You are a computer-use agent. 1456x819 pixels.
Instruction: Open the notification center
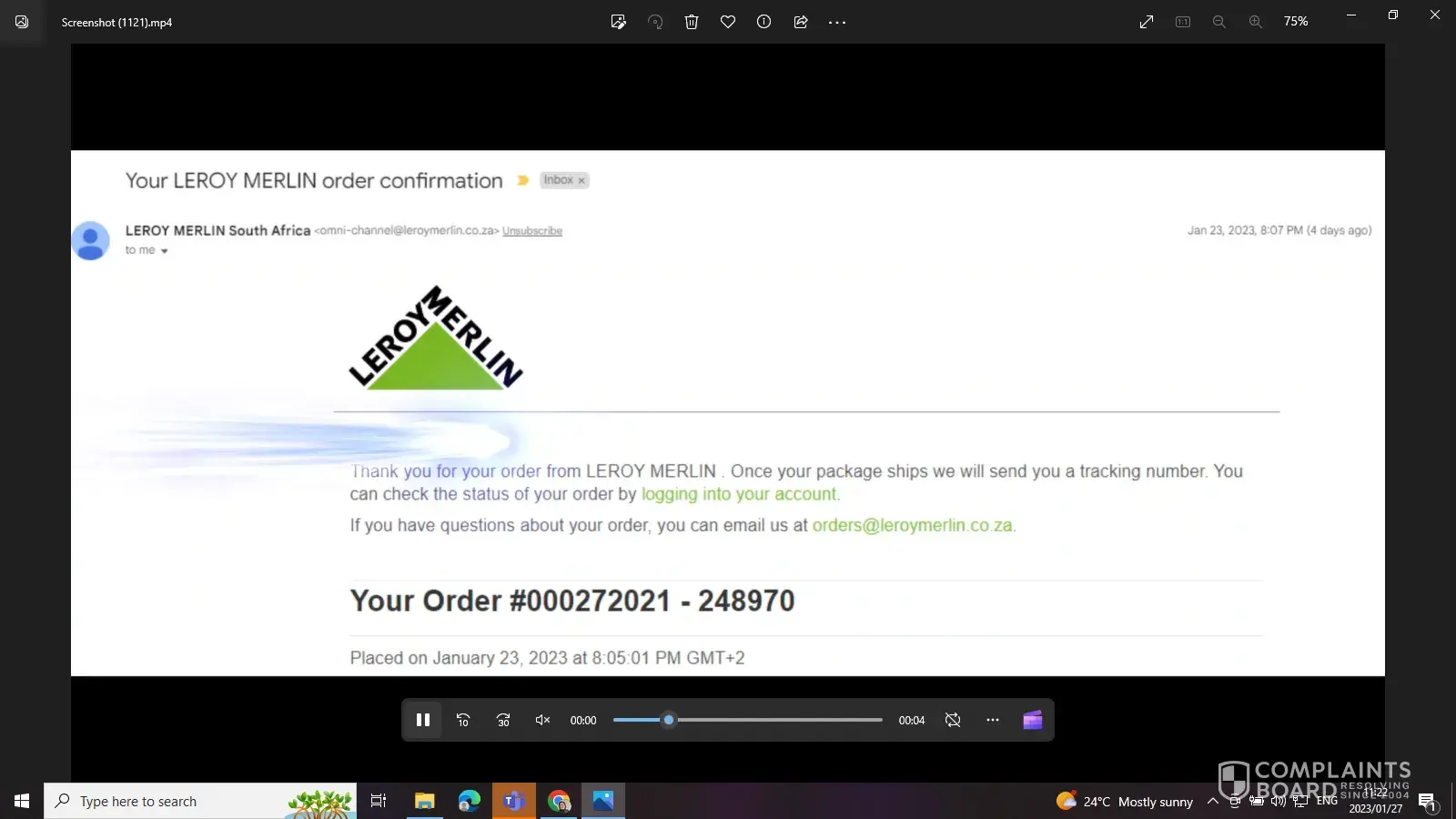(x=1427, y=802)
